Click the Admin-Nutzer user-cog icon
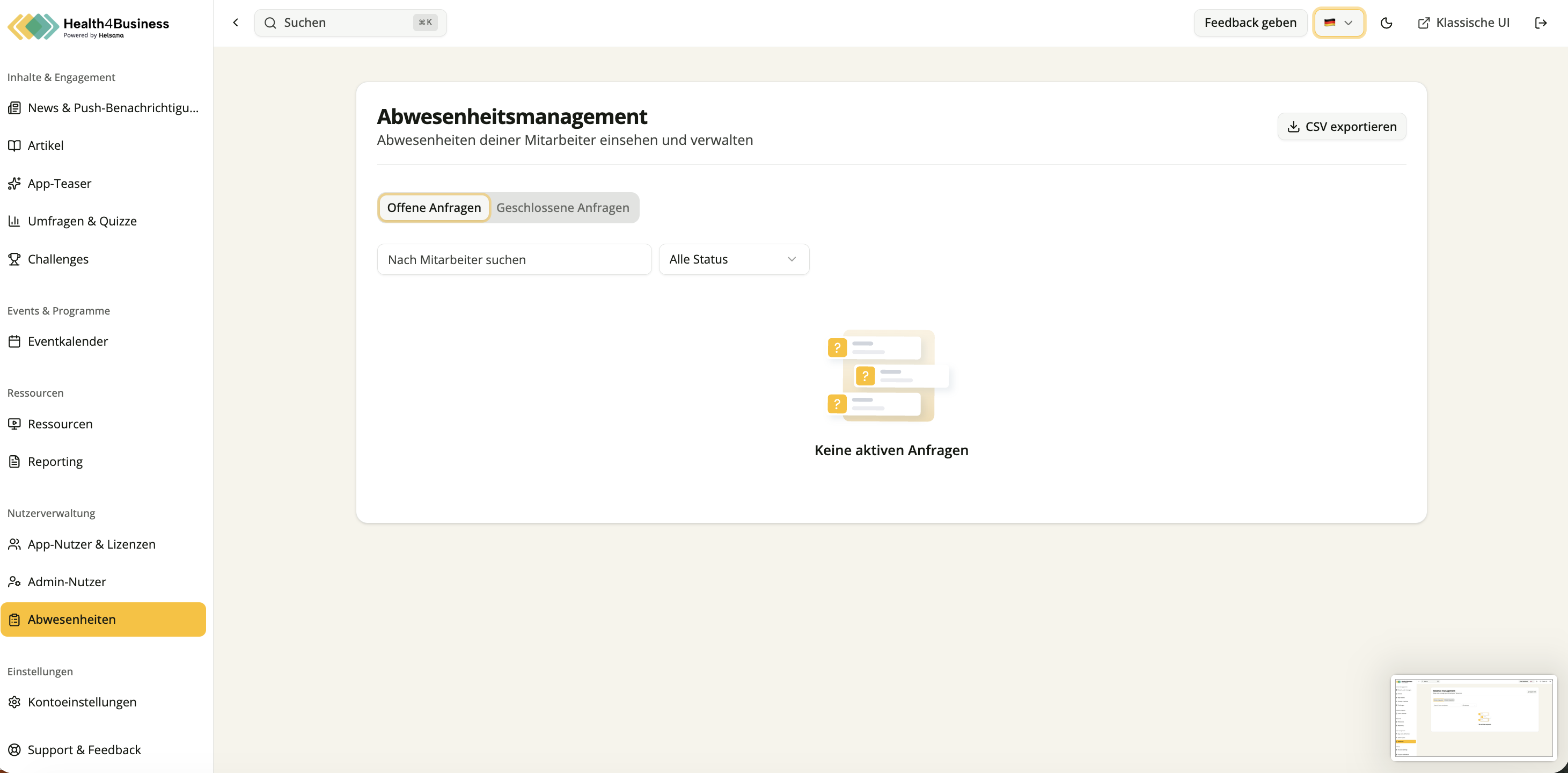 (x=14, y=582)
